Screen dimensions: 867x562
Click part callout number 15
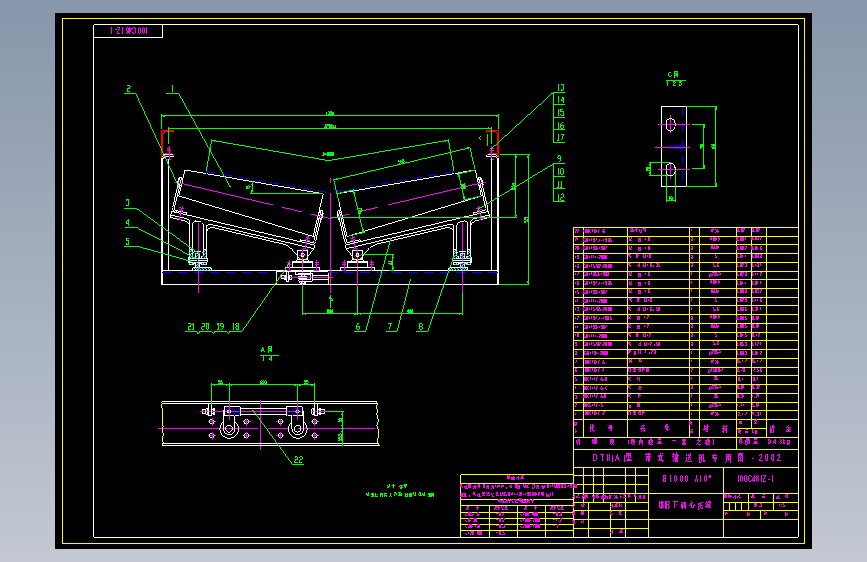(x=560, y=113)
